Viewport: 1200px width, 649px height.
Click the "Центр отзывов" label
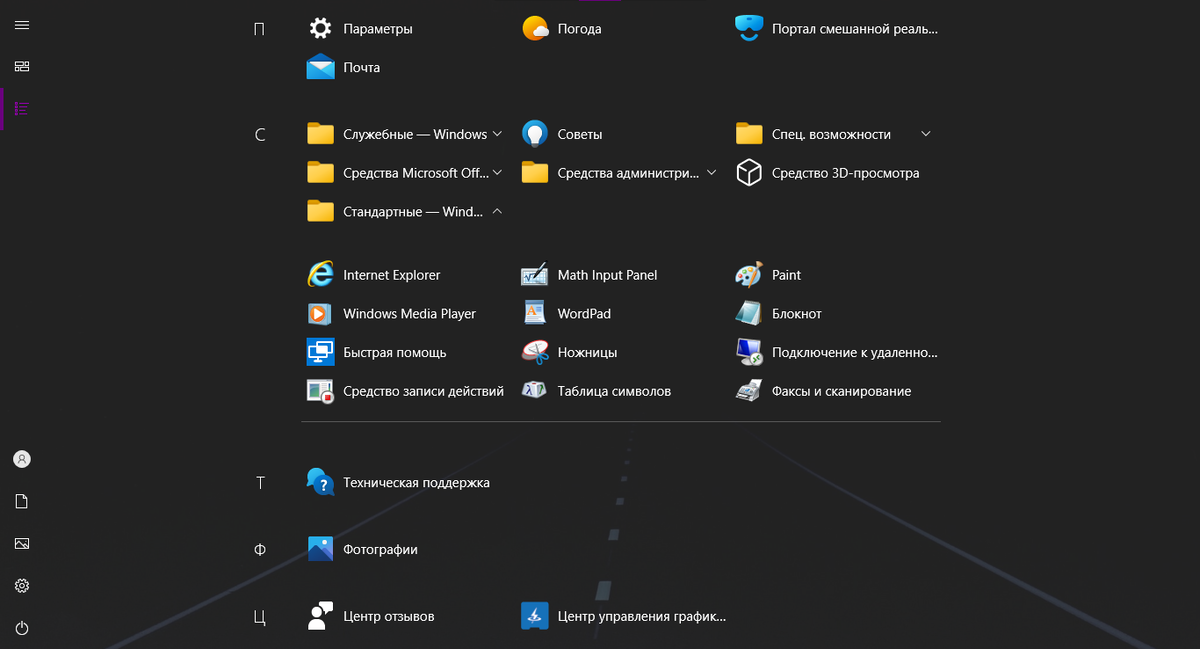[x=389, y=616]
